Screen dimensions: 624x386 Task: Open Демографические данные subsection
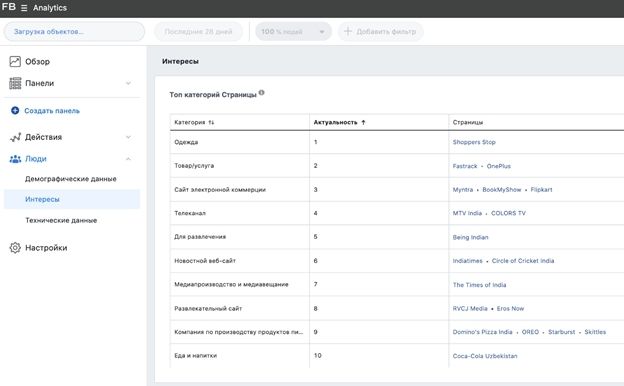point(71,179)
